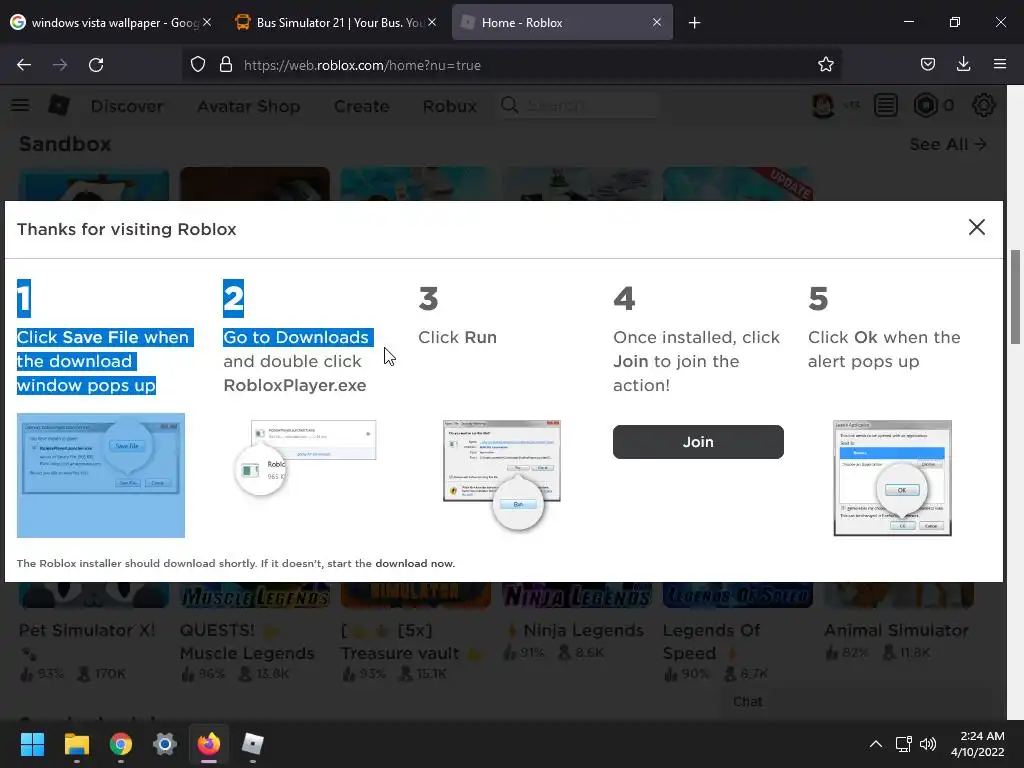Image resolution: width=1024 pixels, height=768 pixels.
Task: Open the Create menu item
Action: click(x=361, y=106)
